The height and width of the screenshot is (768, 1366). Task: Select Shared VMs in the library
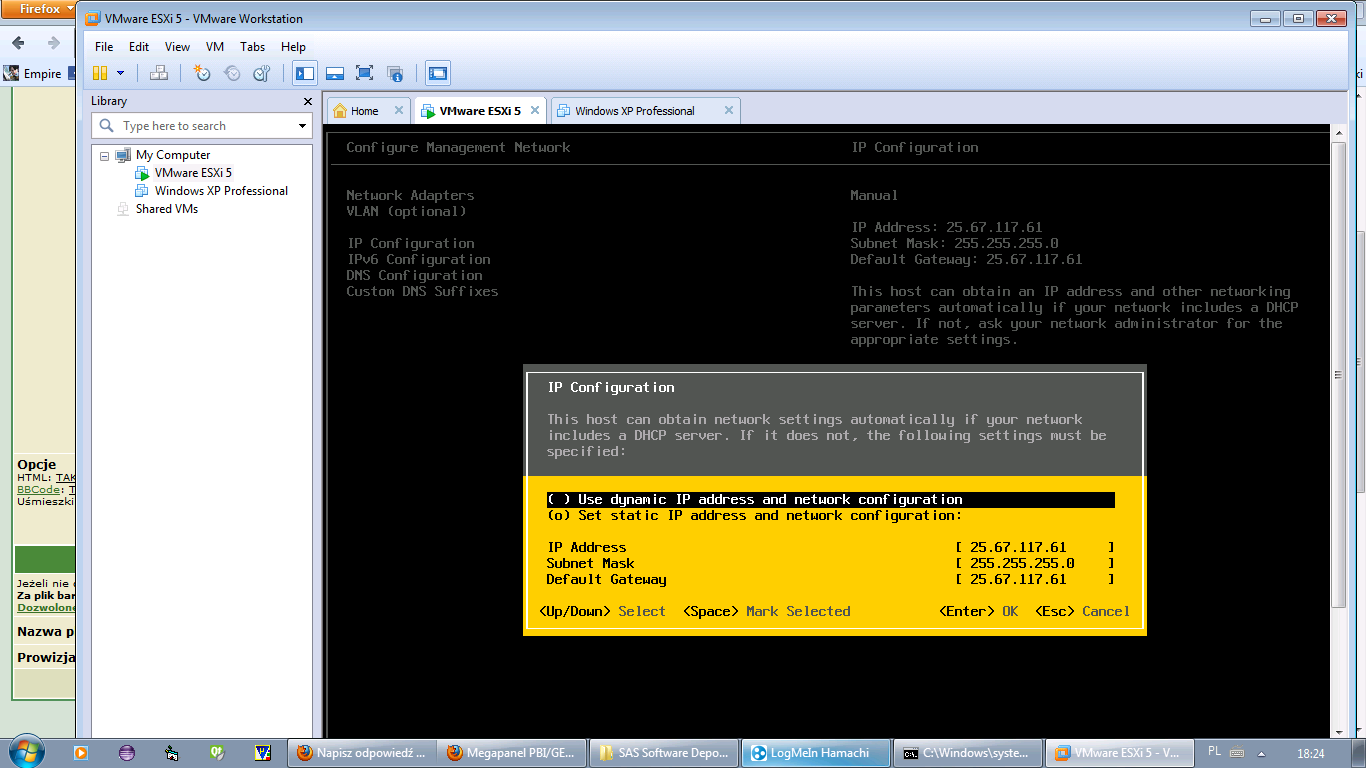pyautogui.click(x=167, y=209)
